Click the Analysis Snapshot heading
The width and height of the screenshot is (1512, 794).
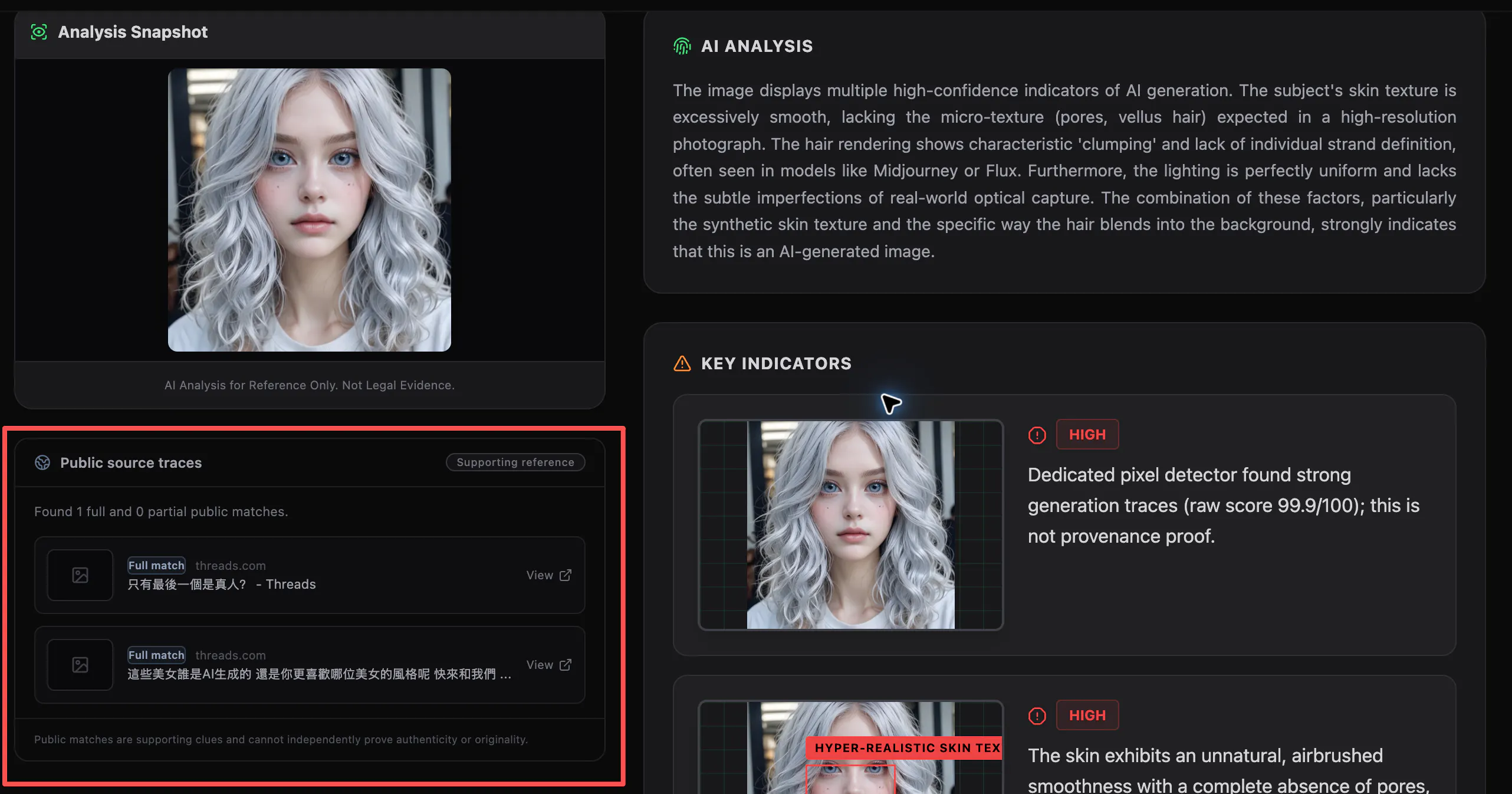(x=133, y=32)
